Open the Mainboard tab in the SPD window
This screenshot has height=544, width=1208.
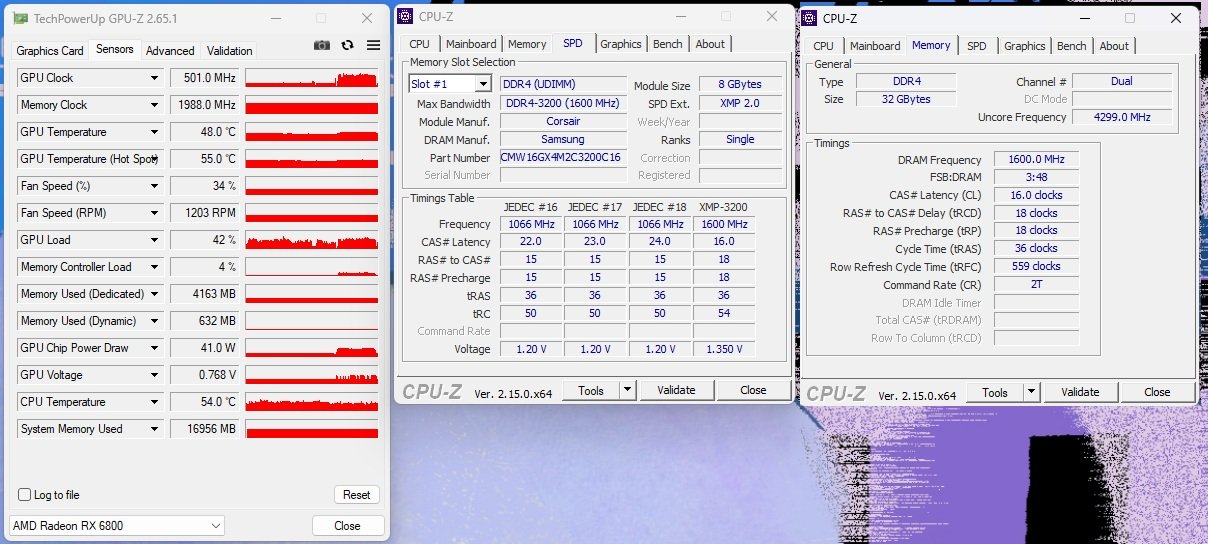pyautogui.click(x=471, y=44)
